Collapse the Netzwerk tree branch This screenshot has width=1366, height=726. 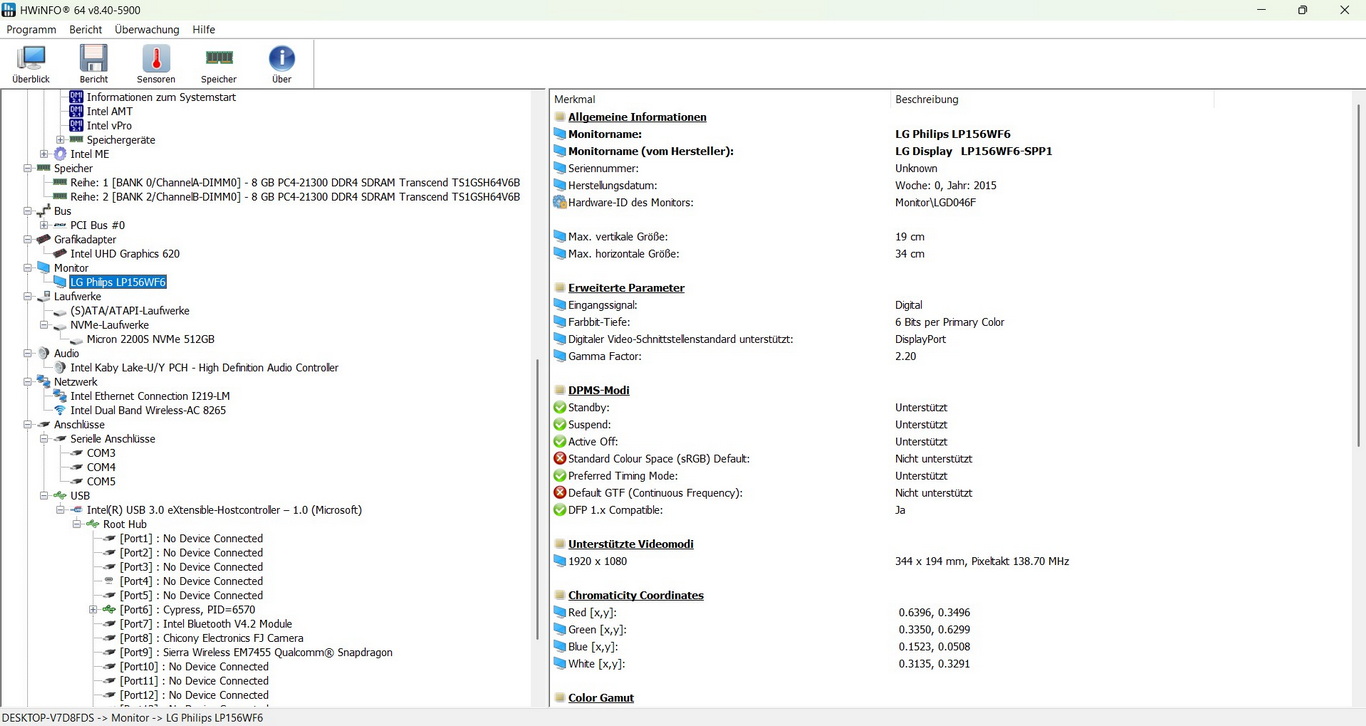[x=28, y=382]
